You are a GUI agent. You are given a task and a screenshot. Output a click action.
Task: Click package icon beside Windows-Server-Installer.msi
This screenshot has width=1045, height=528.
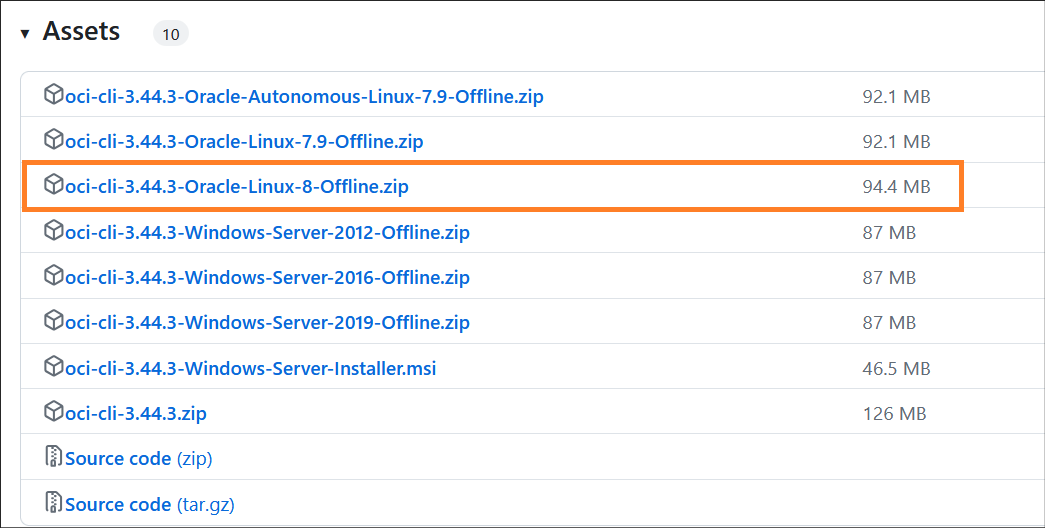click(x=53, y=367)
